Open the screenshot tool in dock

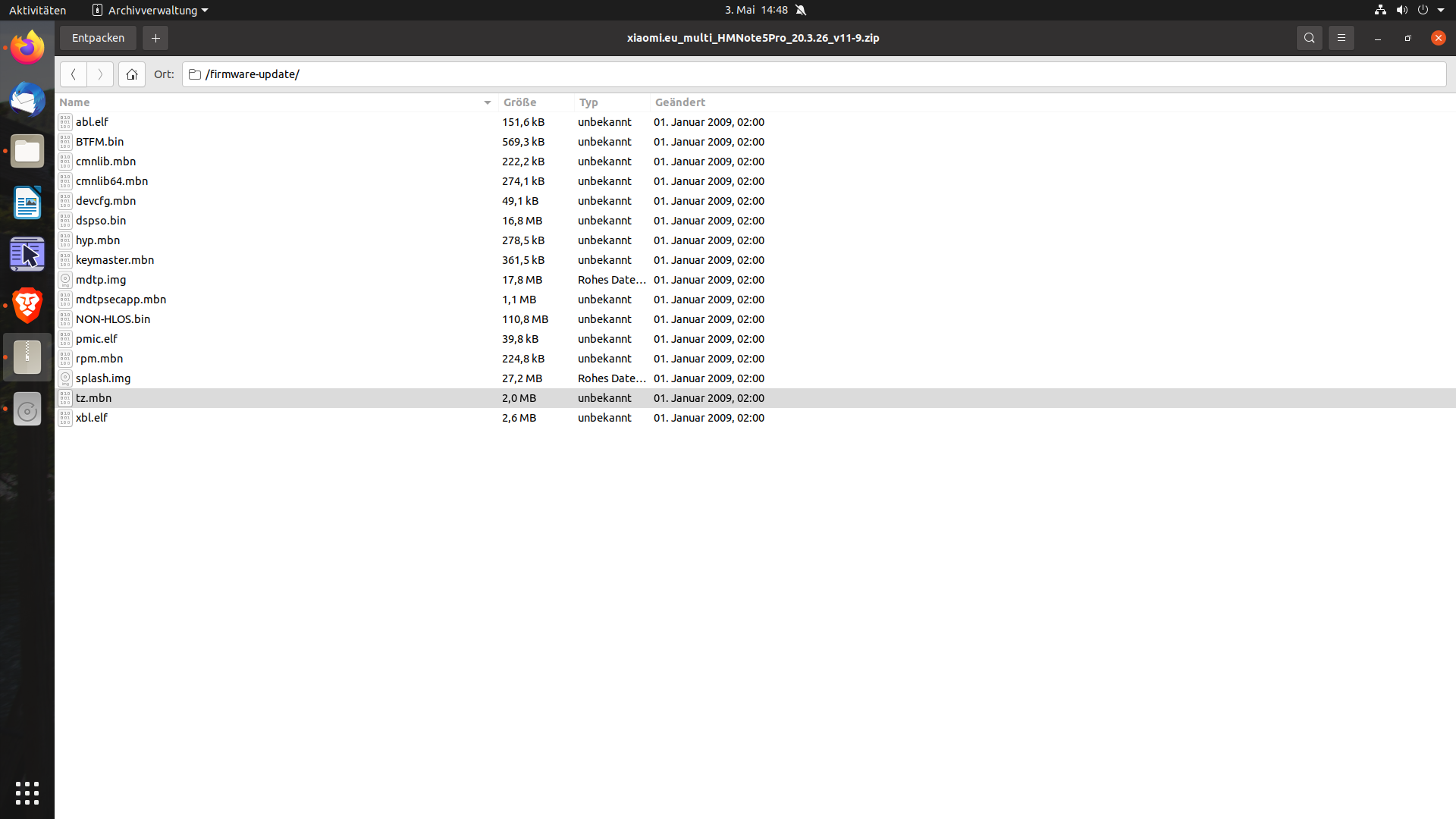[27, 254]
